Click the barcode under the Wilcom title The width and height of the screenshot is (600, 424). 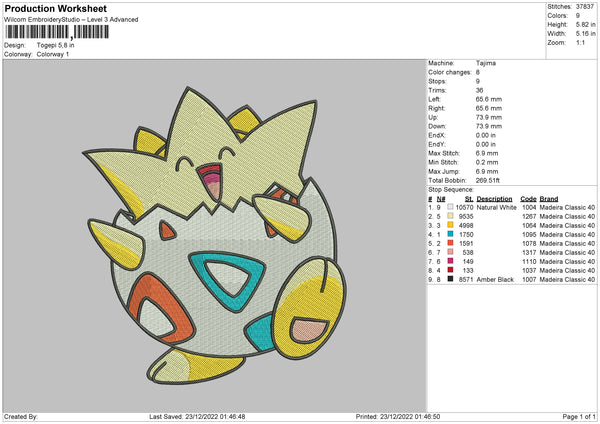pos(57,32)
